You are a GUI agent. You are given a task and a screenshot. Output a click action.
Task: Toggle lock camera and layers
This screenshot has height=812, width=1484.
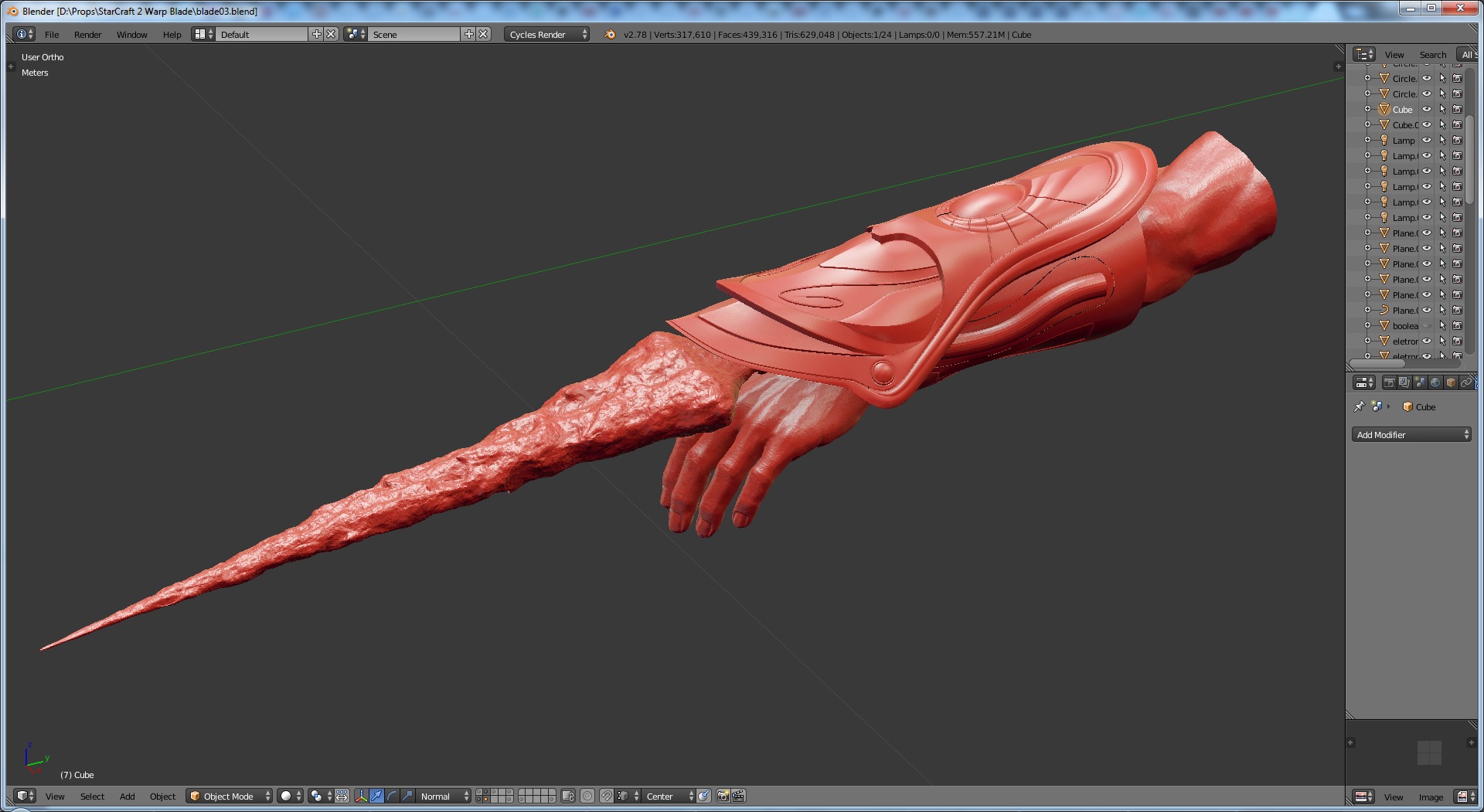tap(568, 796)
